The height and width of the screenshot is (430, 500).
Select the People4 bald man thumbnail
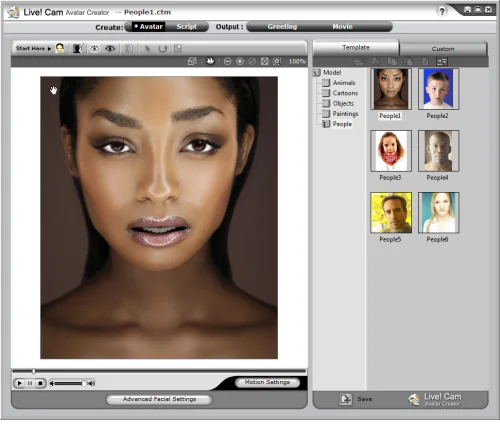pyautogui.click(x=439, y=151)
